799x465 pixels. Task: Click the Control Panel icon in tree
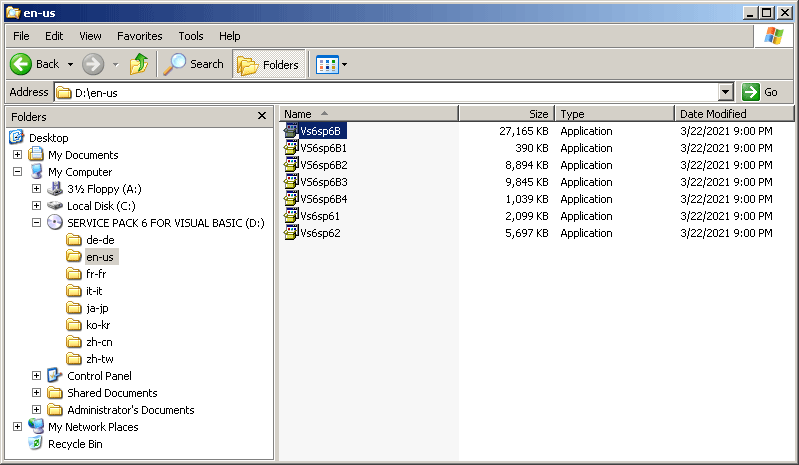(x=55, y=376)
